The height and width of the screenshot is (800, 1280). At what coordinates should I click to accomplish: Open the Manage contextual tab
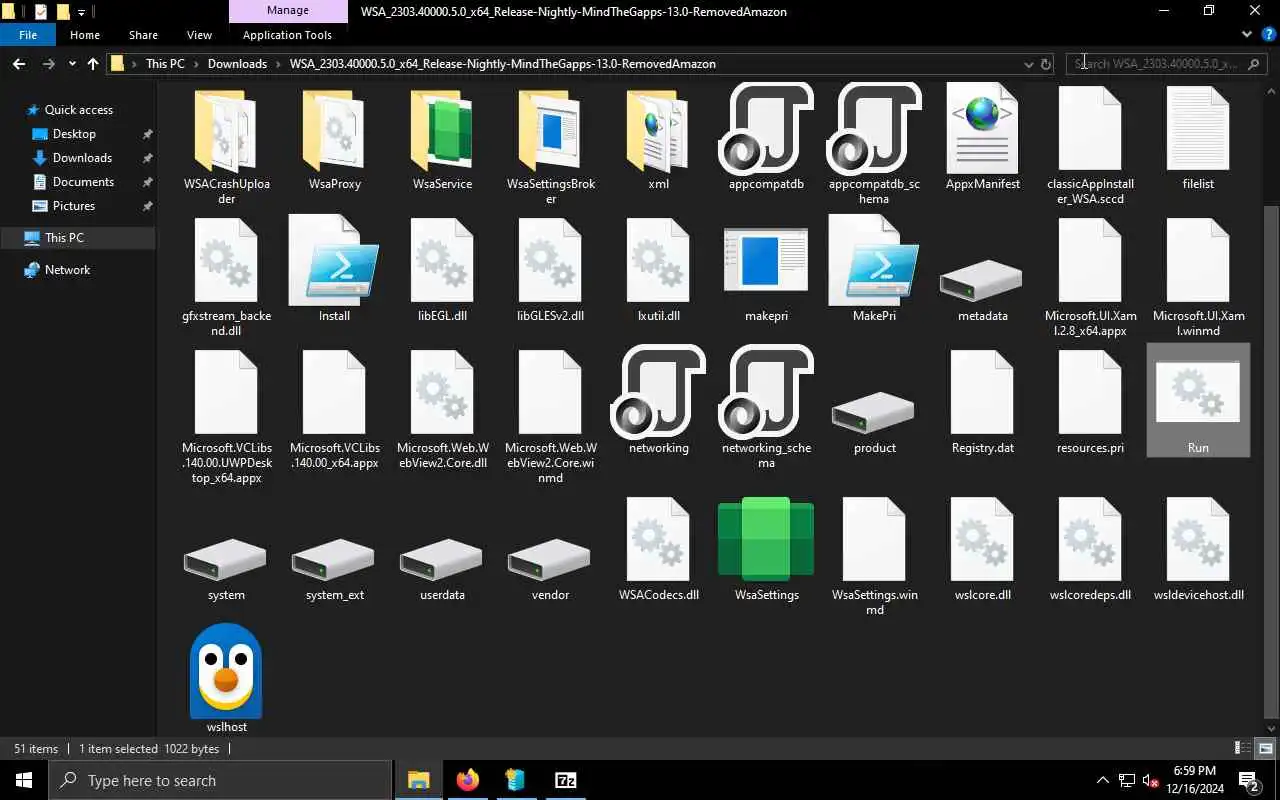[x=287, y=12]
